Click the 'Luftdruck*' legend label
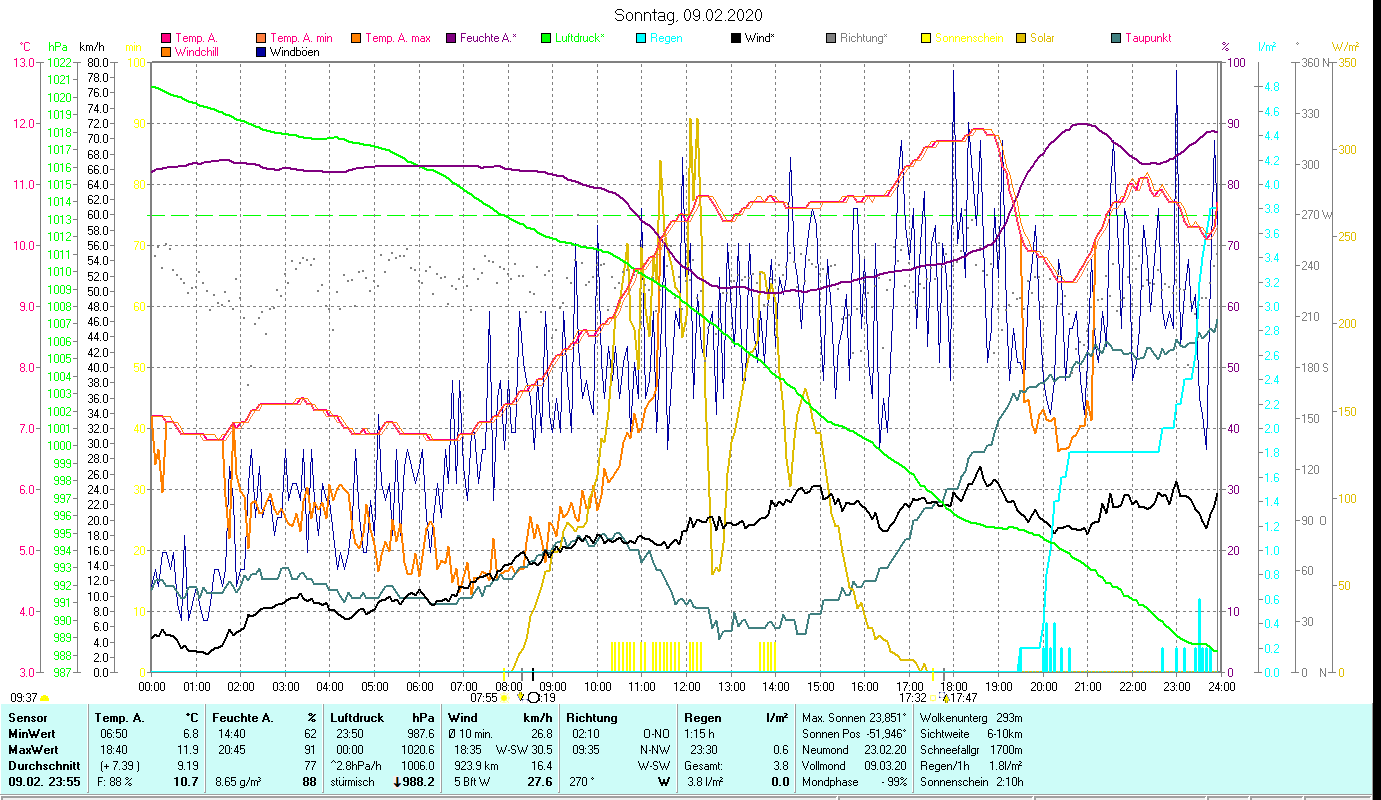The image size is (1381, 800). click(x=579, y=38)
